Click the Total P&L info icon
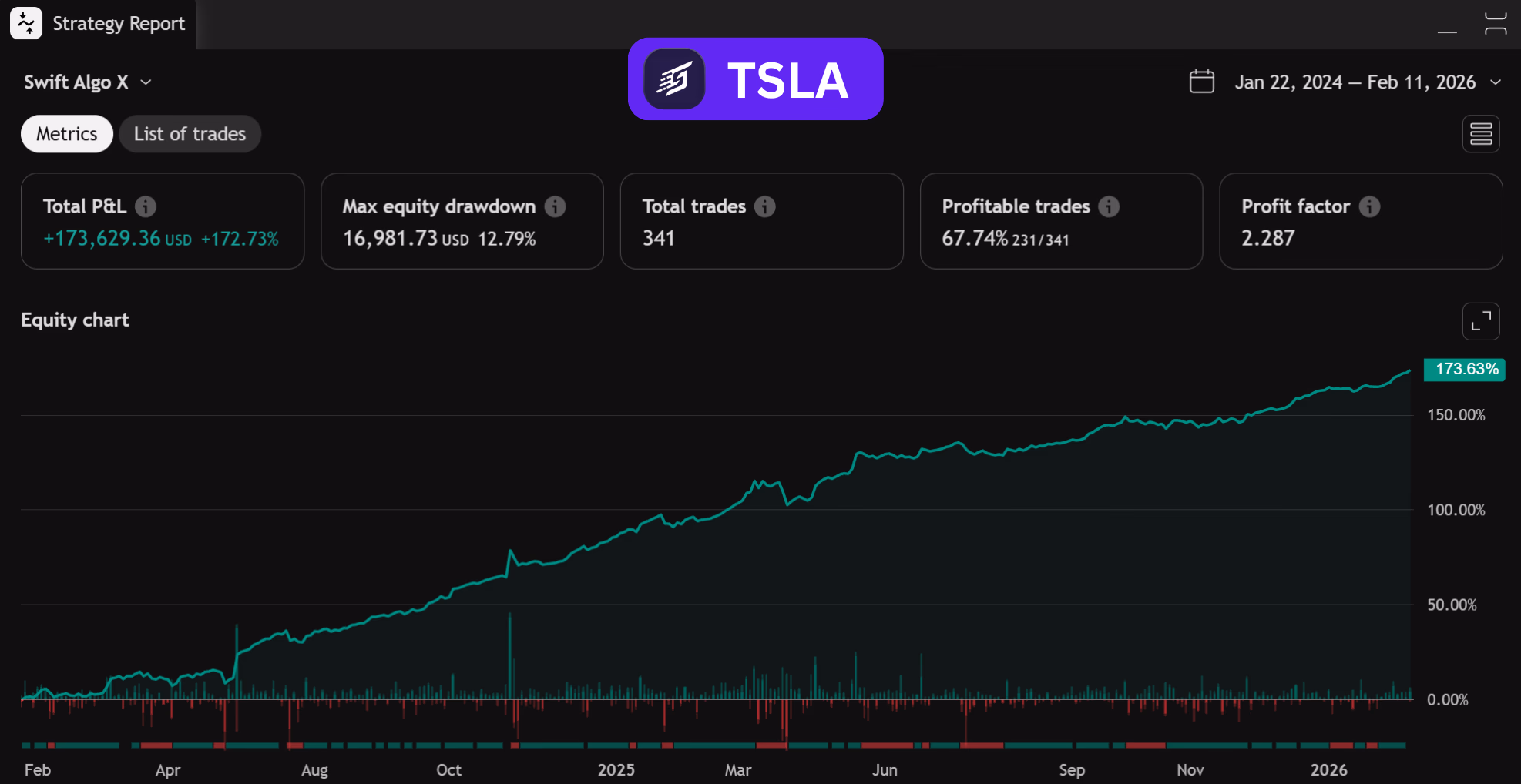 (x=146, y=206)
